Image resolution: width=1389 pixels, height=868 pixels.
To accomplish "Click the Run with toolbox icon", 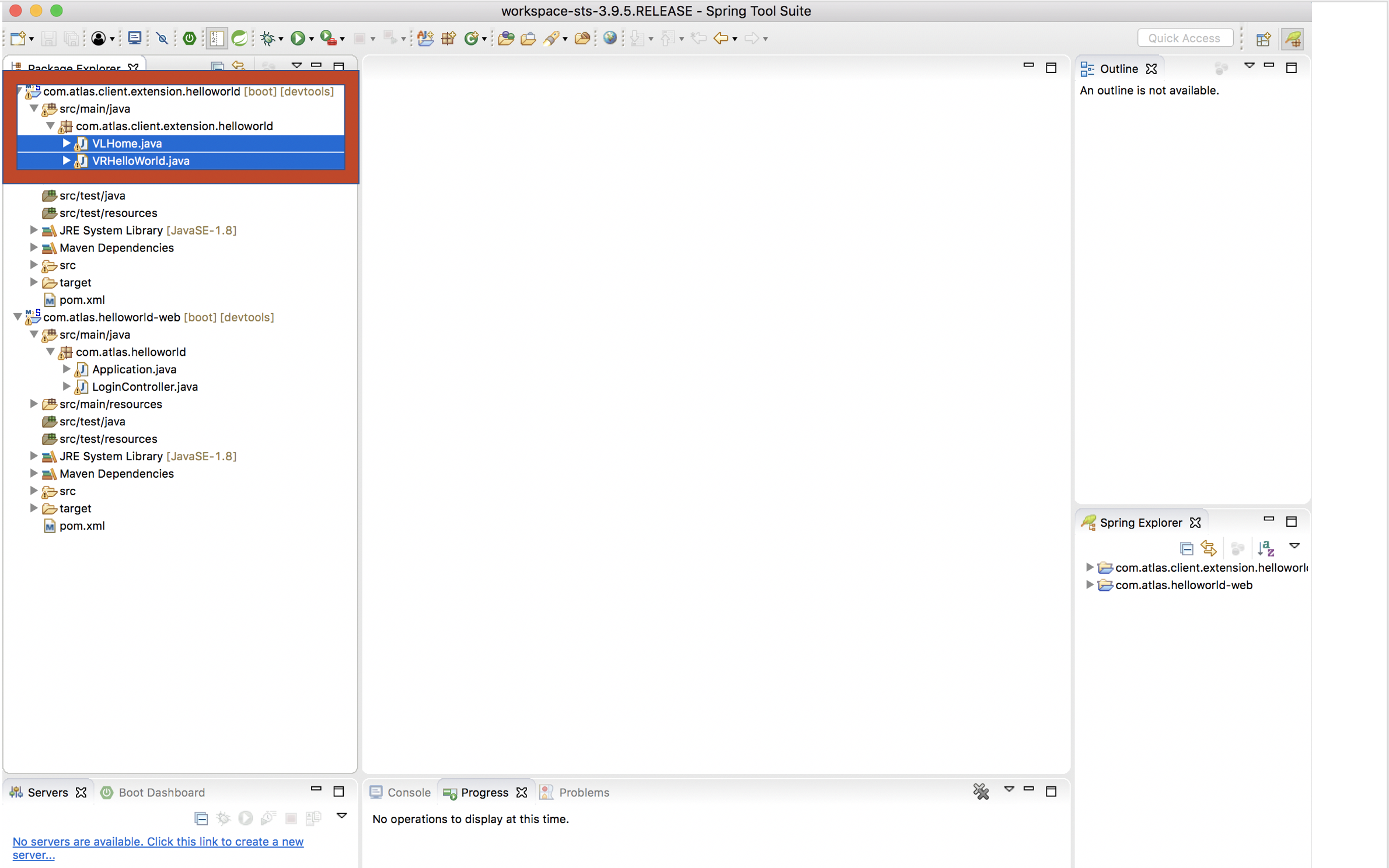I will [329, 38].
